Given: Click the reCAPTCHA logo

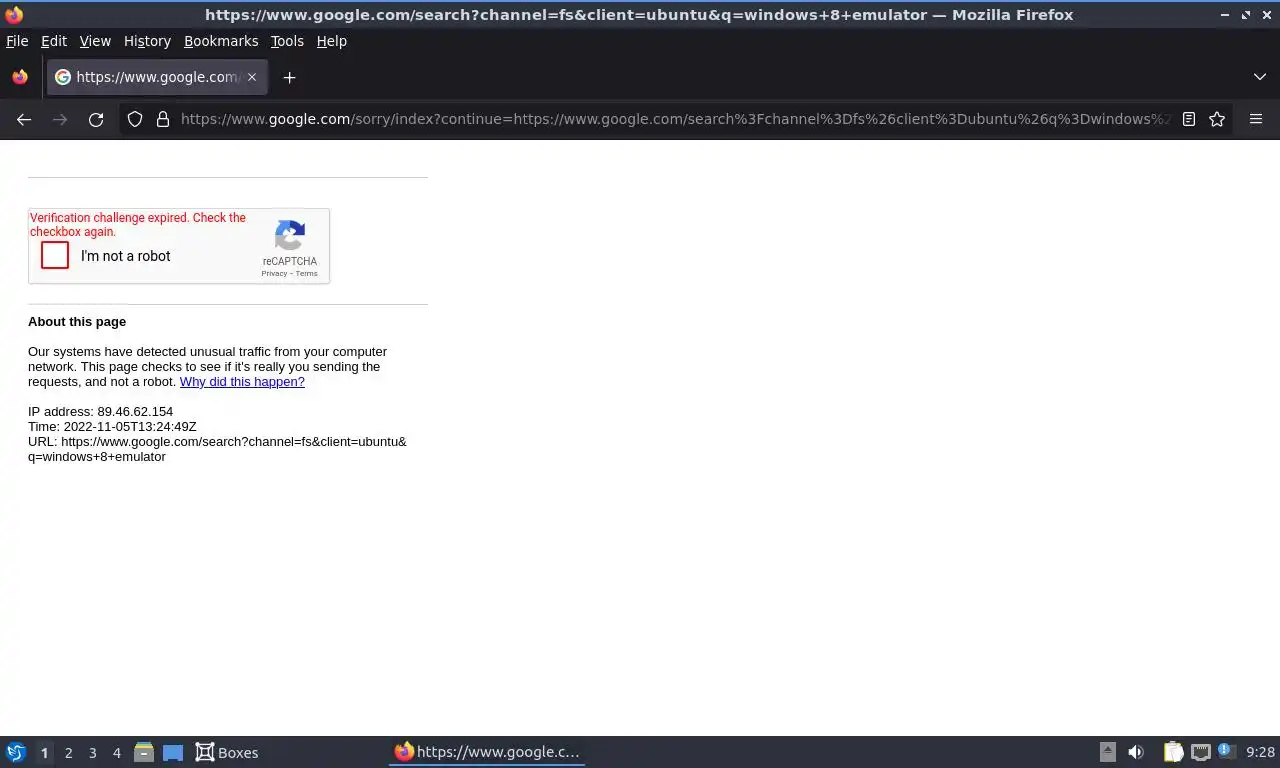Looking at the screenshot, I should [290, 236].
